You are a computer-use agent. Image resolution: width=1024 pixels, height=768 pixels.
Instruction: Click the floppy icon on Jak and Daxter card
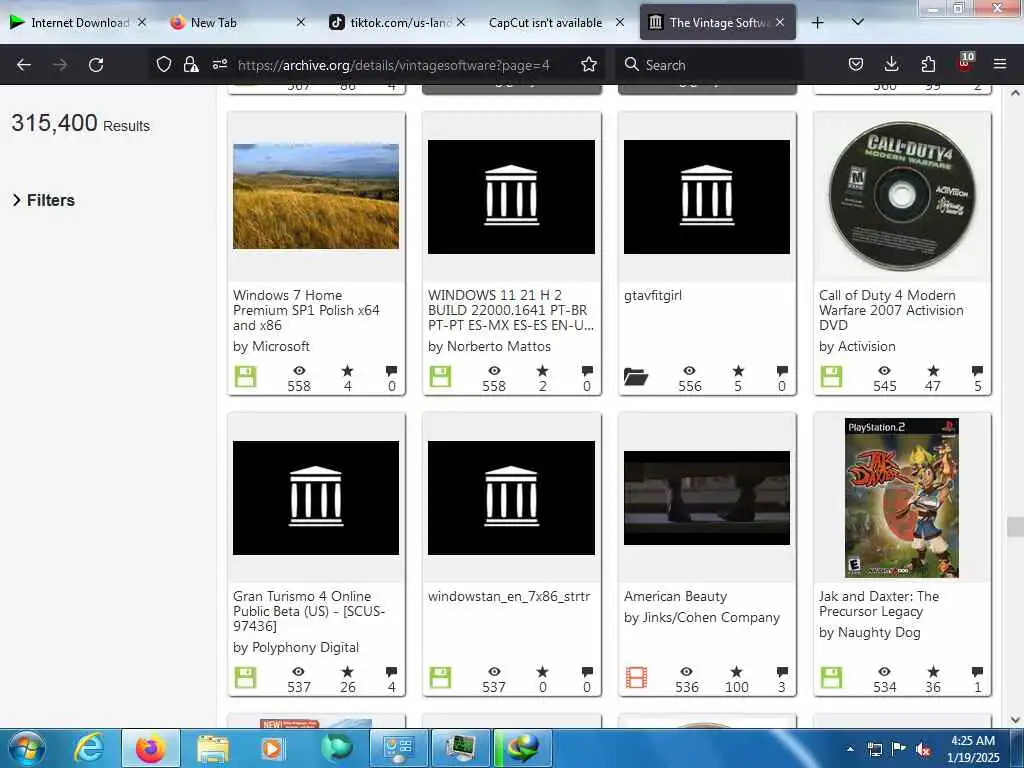point(831,678)
